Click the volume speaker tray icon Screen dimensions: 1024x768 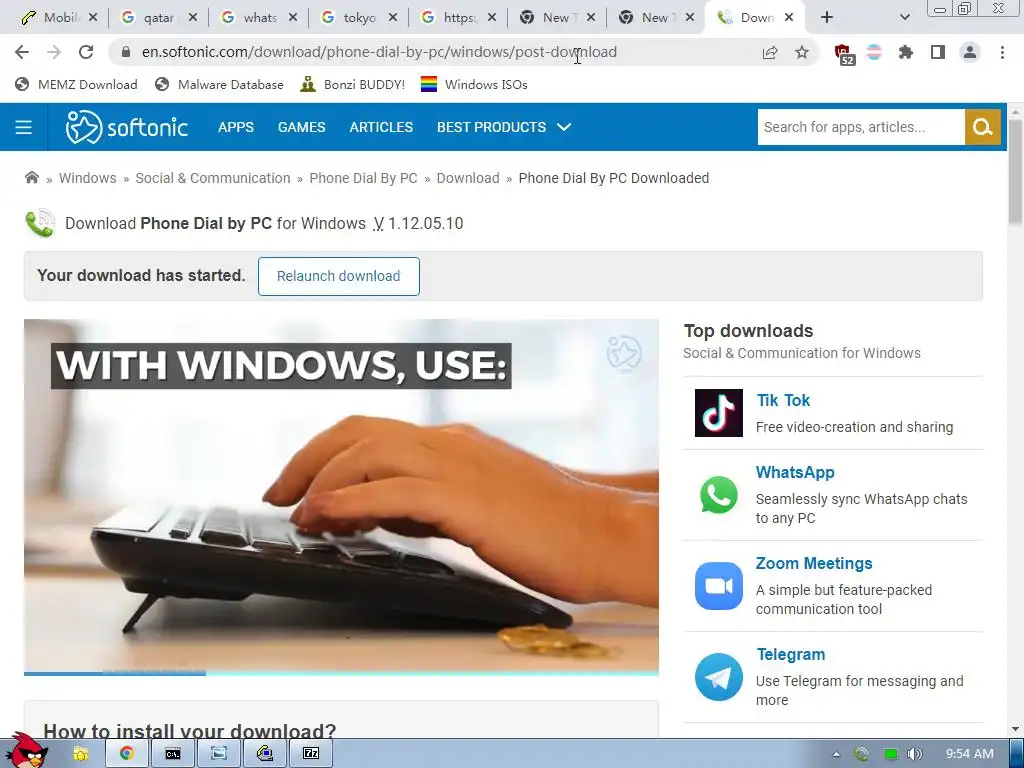click(914, 754)
